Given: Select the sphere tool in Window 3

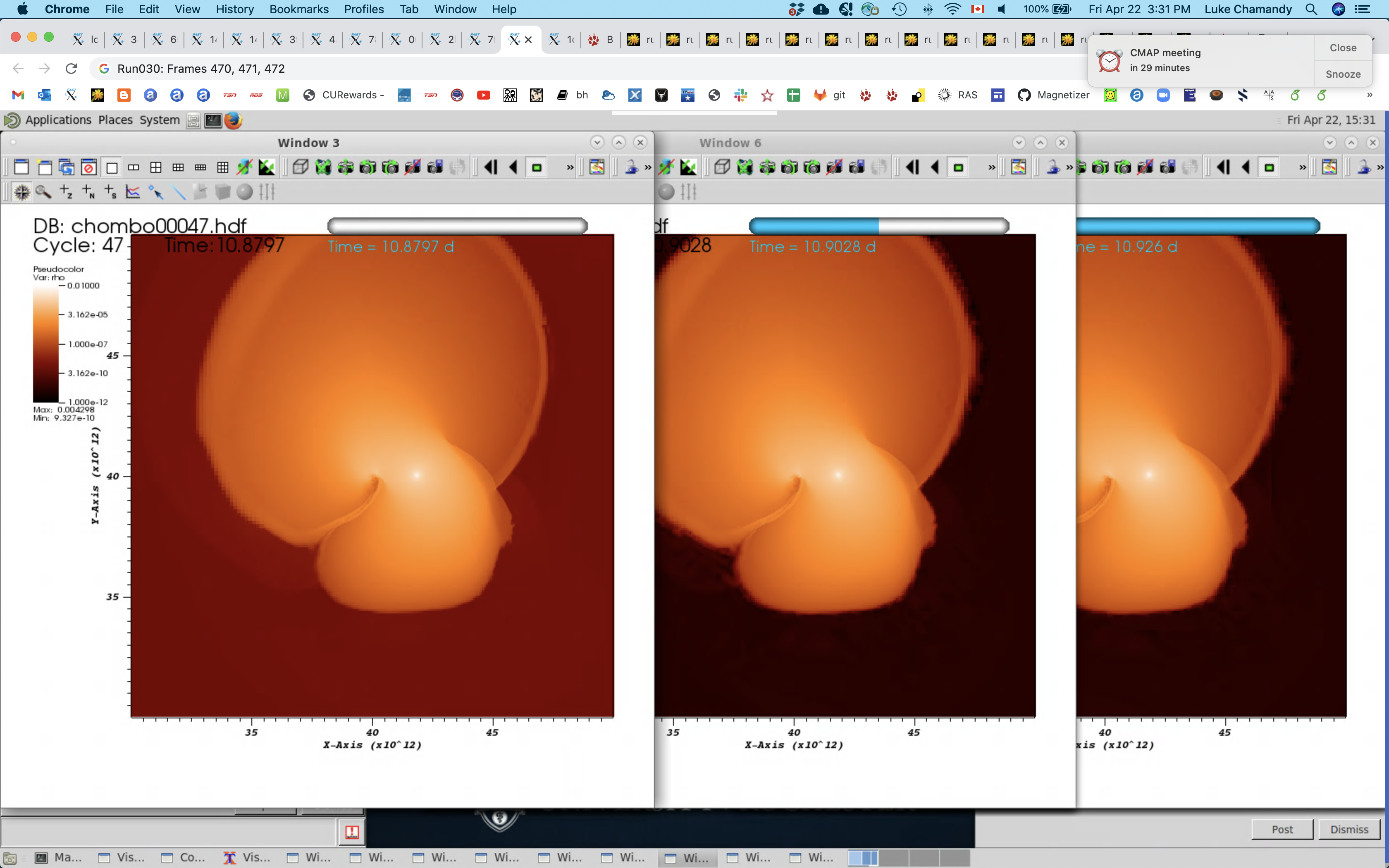Looking at the screenshot, I should click(x=245, y=192).
